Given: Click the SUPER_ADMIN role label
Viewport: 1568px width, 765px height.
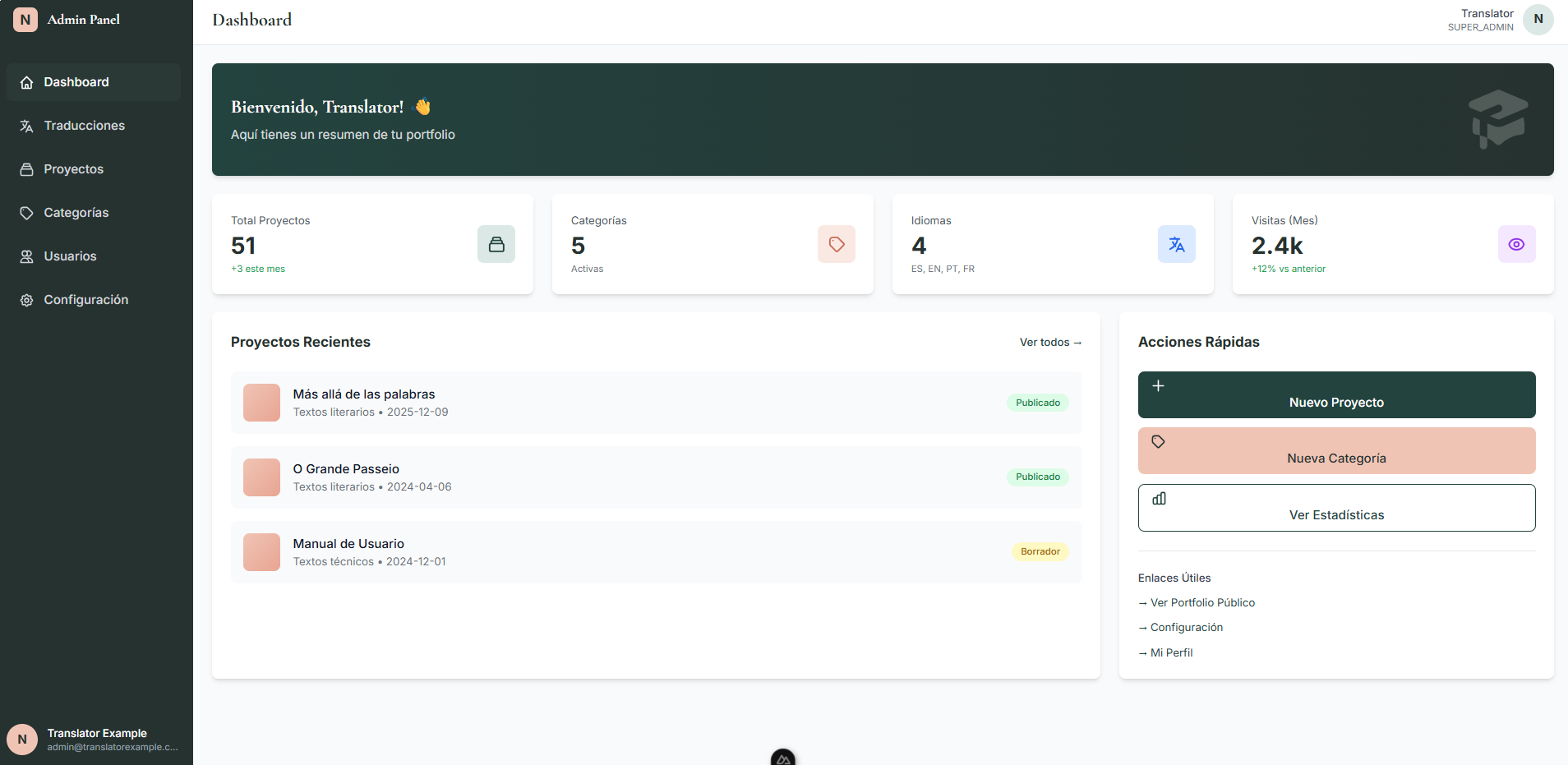Looking at the screenshot, I should point(1481,27).
